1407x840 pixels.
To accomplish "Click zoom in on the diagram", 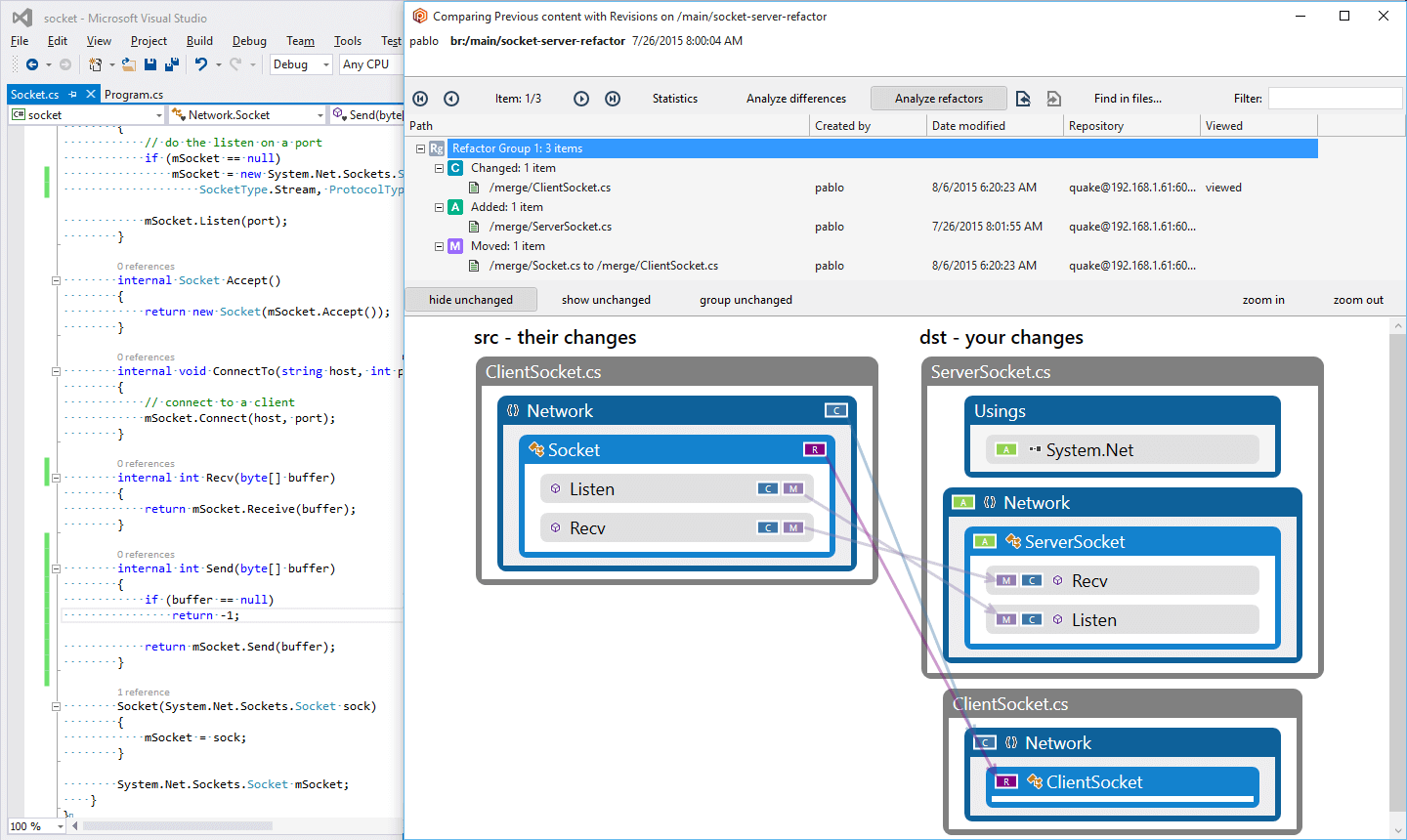I will [1263, 300].
